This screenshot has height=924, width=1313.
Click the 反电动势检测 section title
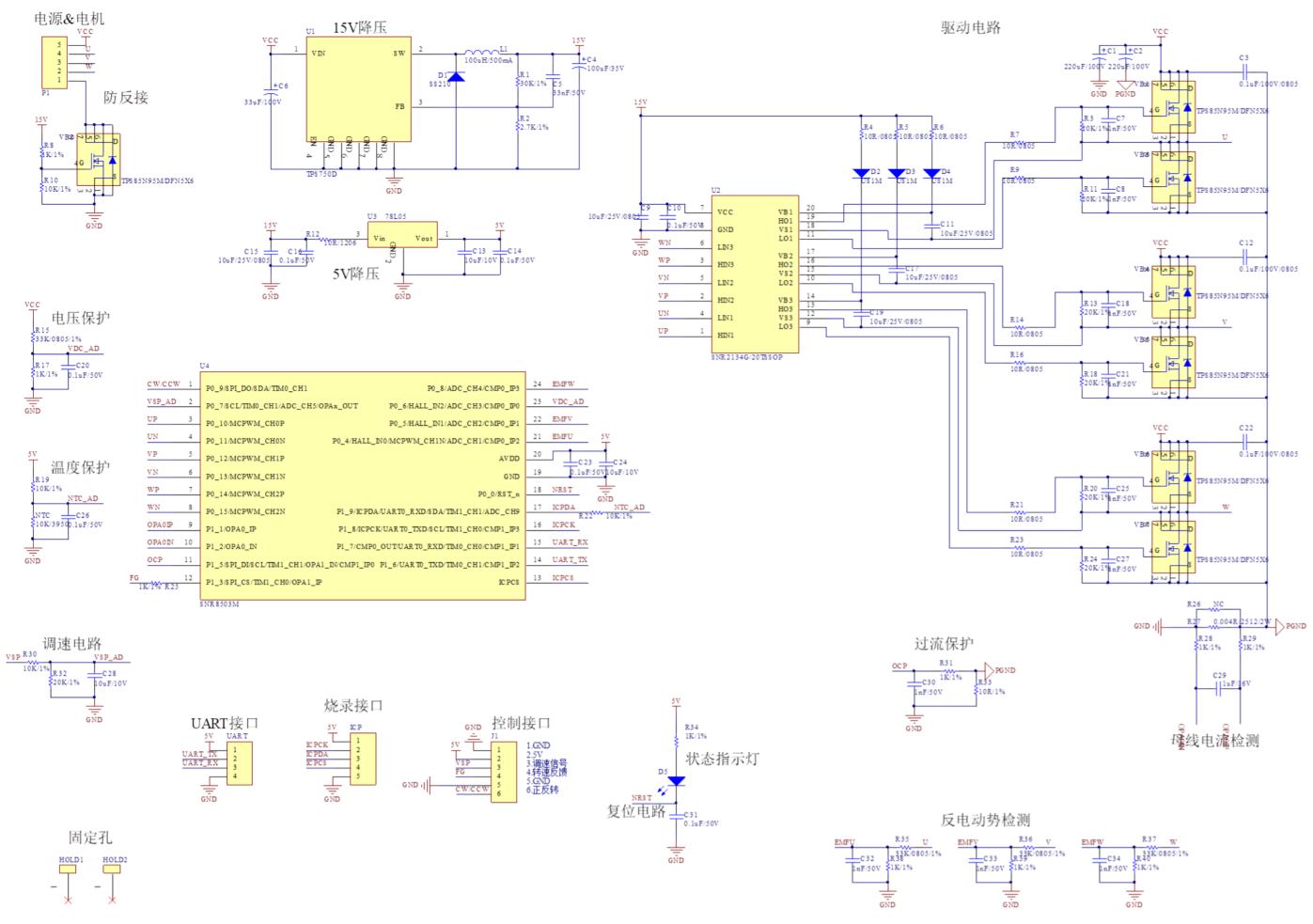click(985, 821)
